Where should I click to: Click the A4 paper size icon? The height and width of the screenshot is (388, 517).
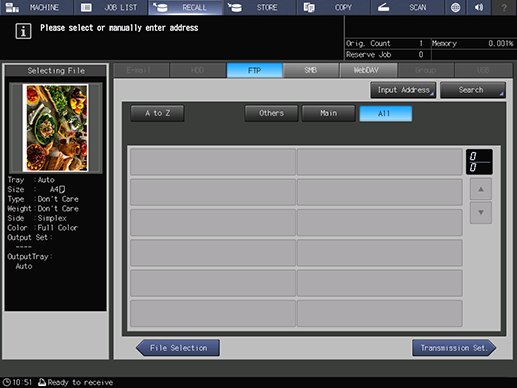pyautogui.click(x=62, y=190)
